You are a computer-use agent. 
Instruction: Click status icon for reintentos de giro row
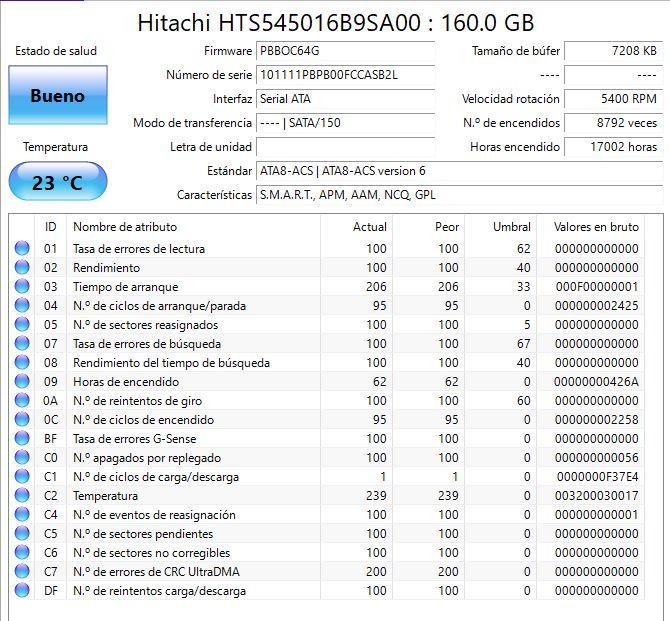(x=22, y=400)
